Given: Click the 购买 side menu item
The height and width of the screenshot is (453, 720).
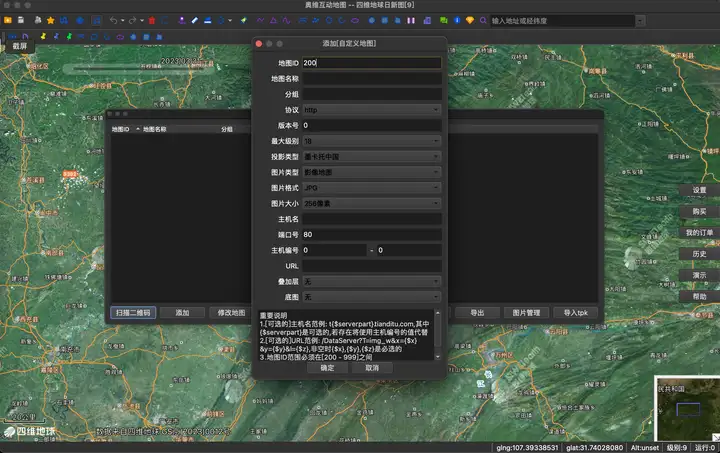Looking at the screenshot, I should tap(699, 211).
